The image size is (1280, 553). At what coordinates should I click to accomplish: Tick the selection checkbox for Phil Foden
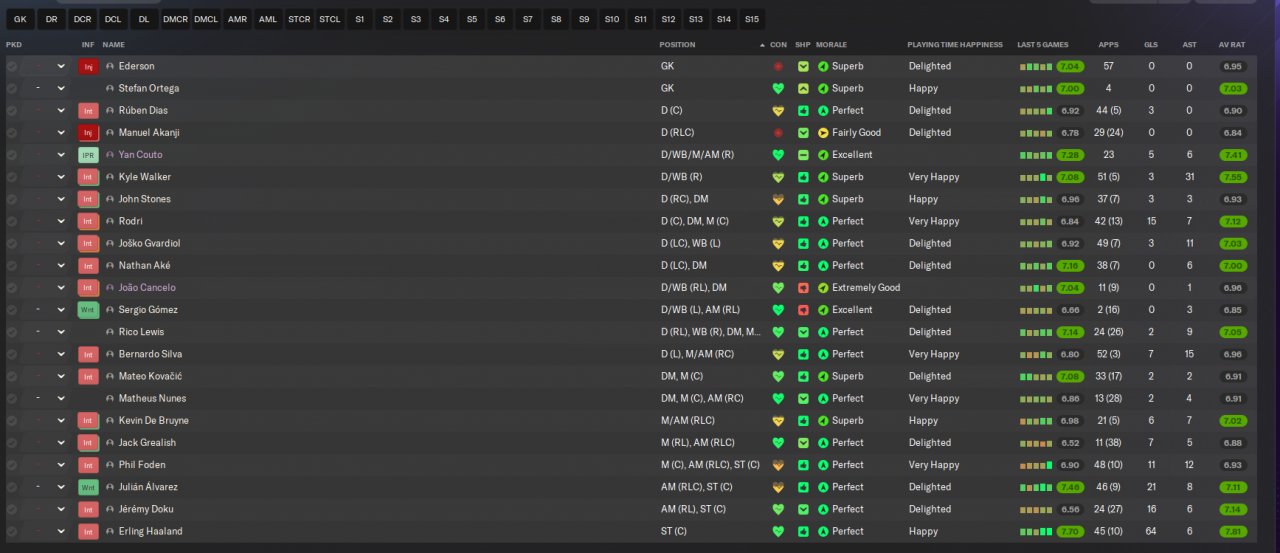[x=12, y=465]
